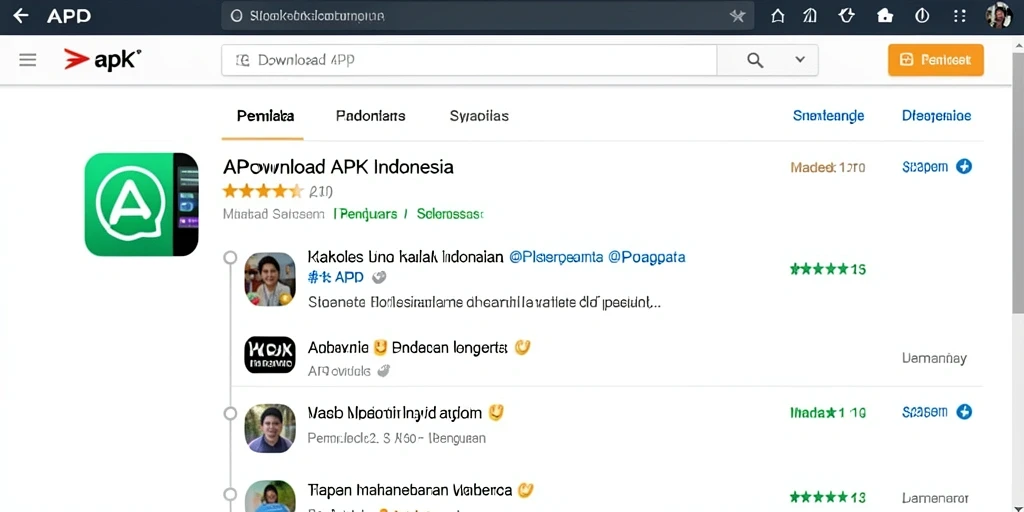Select the radio marker beside Tlapen entry

(x=230, y=494)
